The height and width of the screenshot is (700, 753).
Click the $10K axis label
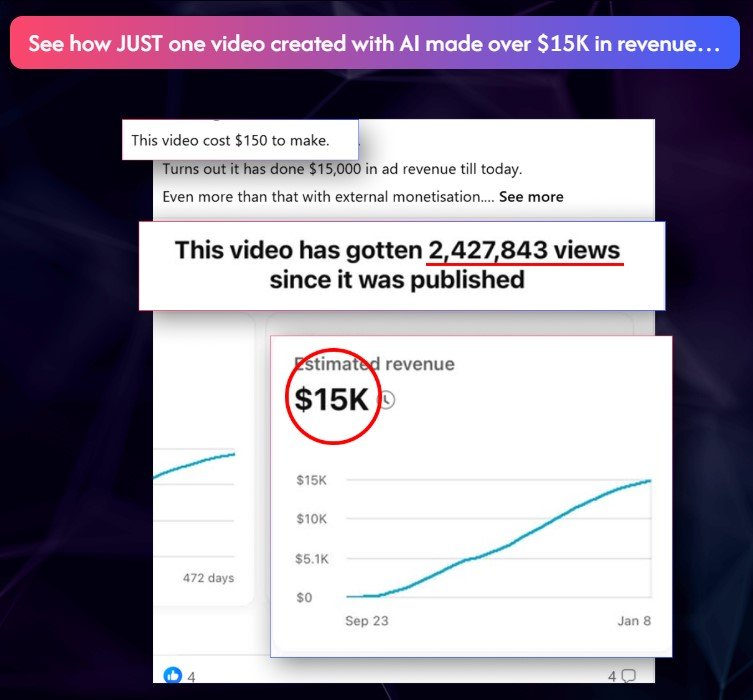click(311, 519)
